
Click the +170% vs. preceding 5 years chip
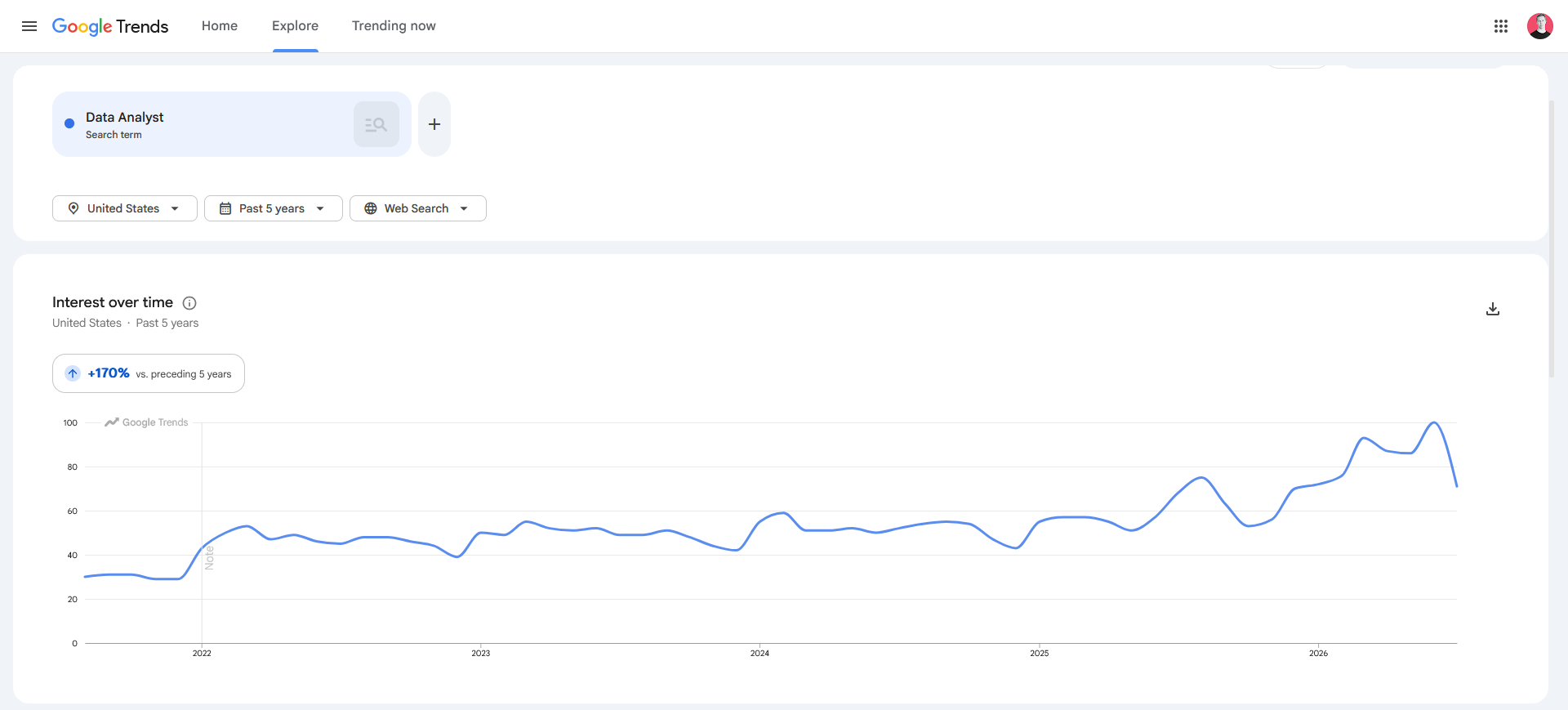[149, 373]
